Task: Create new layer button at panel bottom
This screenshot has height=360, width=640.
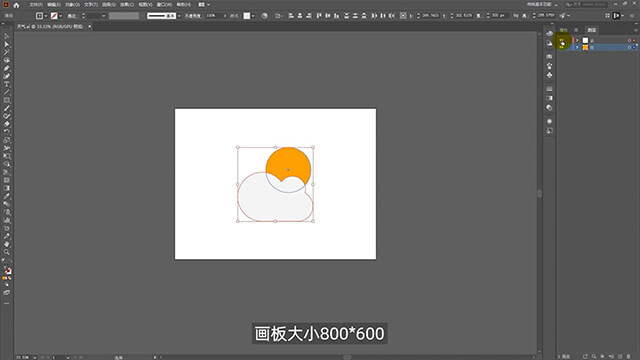Action: (620, 356)
